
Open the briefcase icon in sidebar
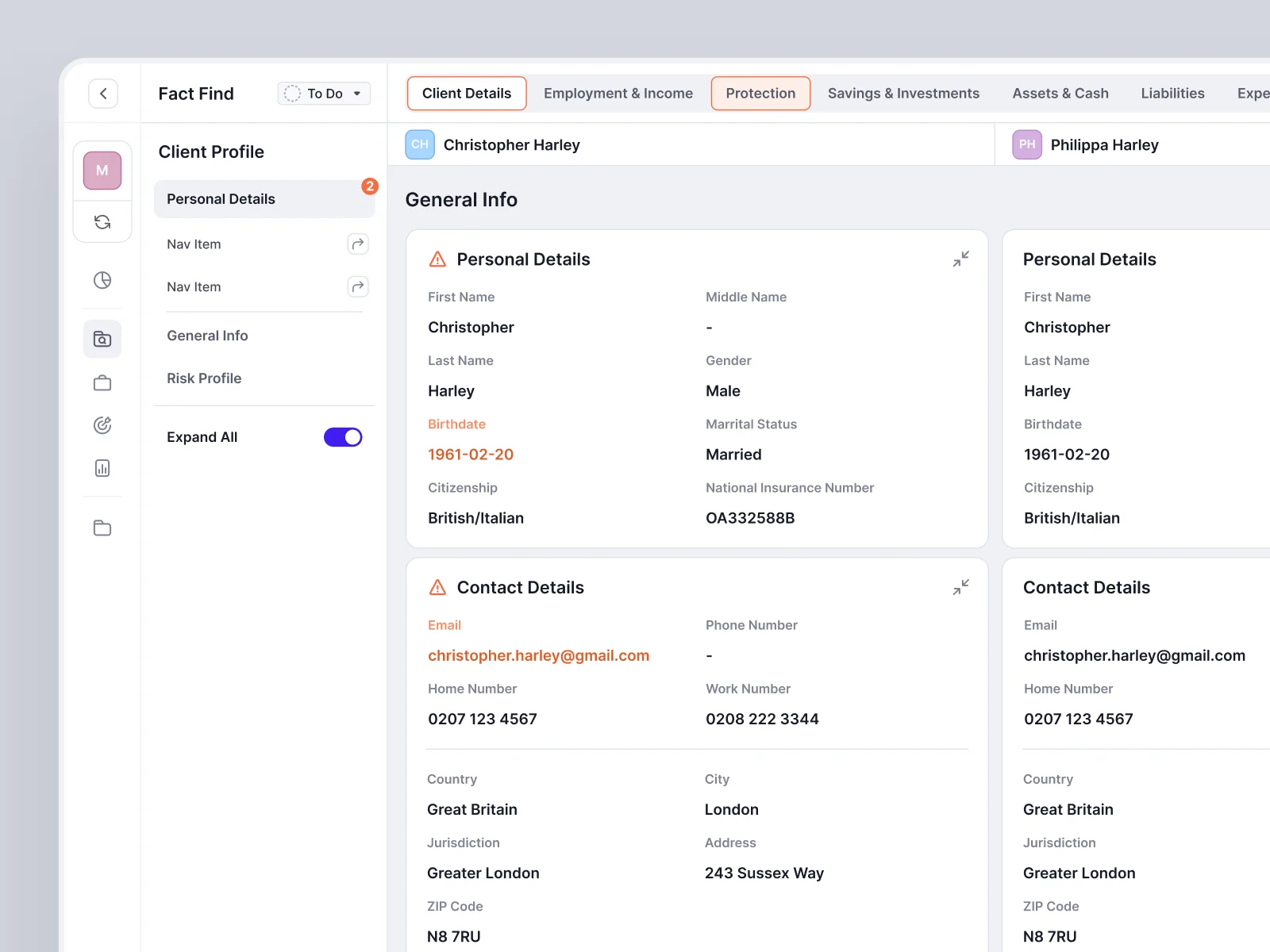click(102, 383)
